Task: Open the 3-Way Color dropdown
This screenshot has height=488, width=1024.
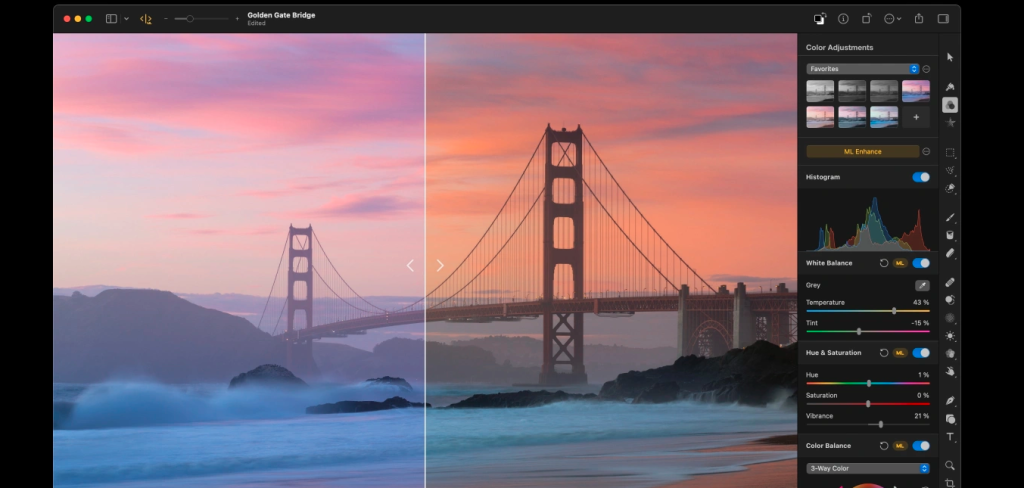Action: (x=868, y=468)
